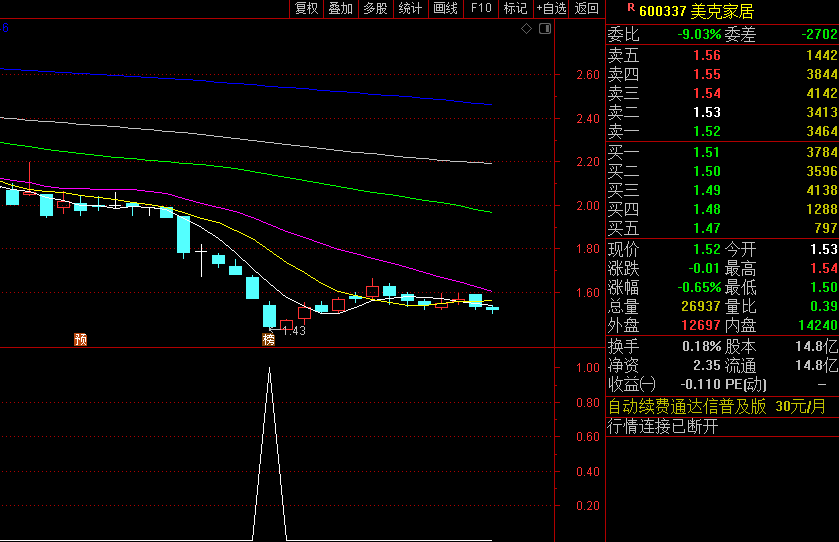
Task: Open F10 company information
Action: pos(481,8)
